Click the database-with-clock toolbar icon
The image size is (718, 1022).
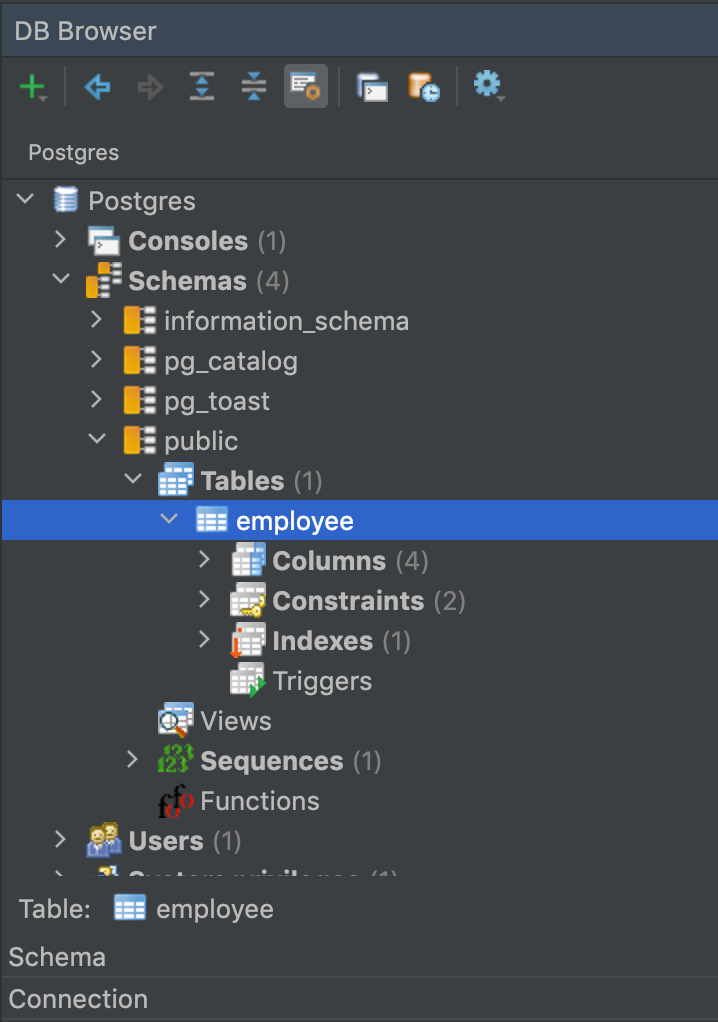click(423, 86)
